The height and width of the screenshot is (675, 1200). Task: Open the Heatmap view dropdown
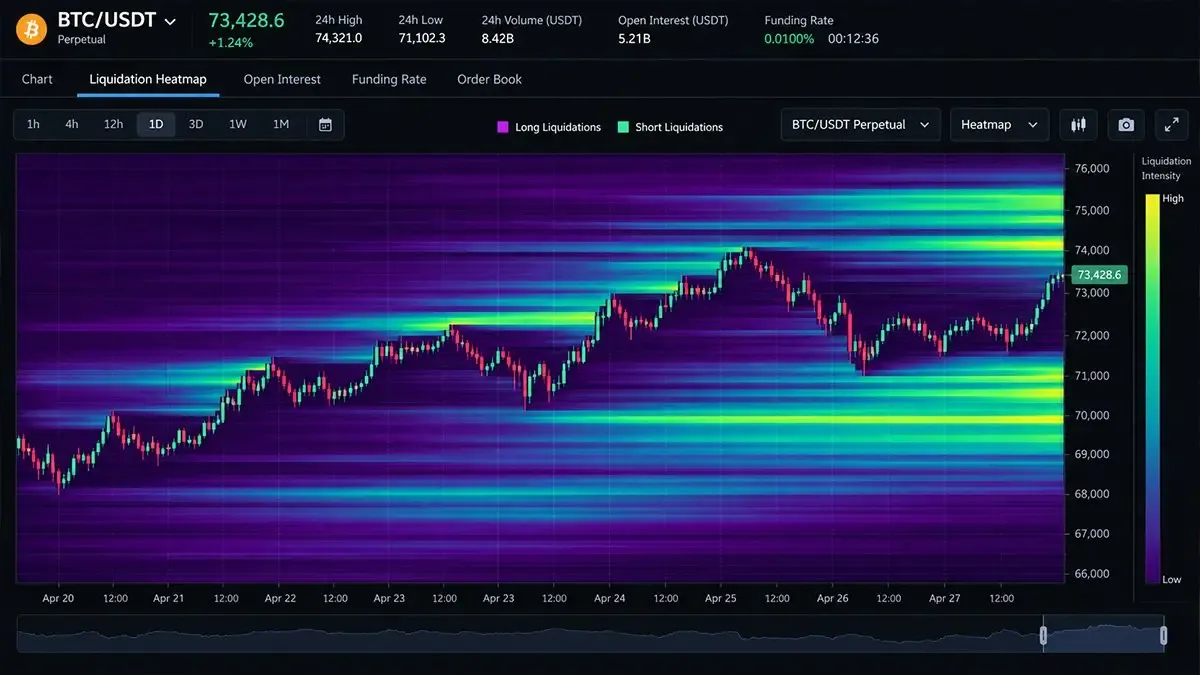coord(999,125)
